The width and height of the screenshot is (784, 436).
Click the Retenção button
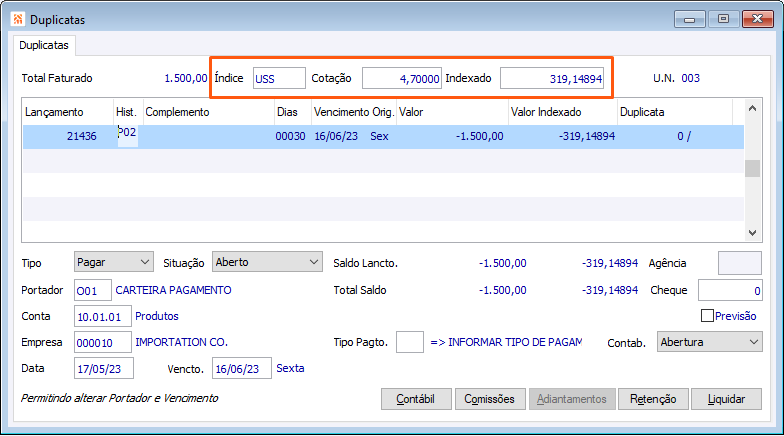[x=653, y=399]
